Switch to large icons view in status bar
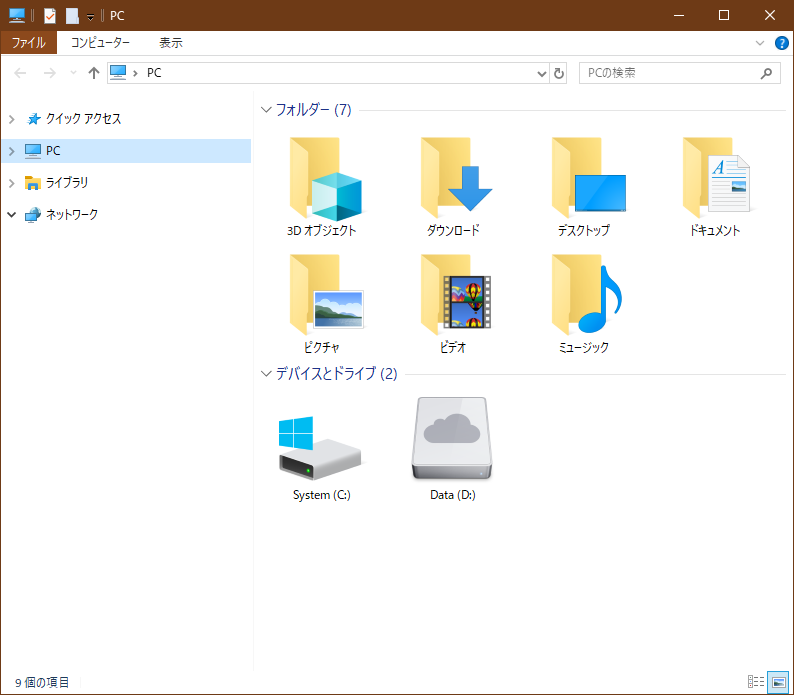This screenshot has height=695, width=794. pos(778,682)
